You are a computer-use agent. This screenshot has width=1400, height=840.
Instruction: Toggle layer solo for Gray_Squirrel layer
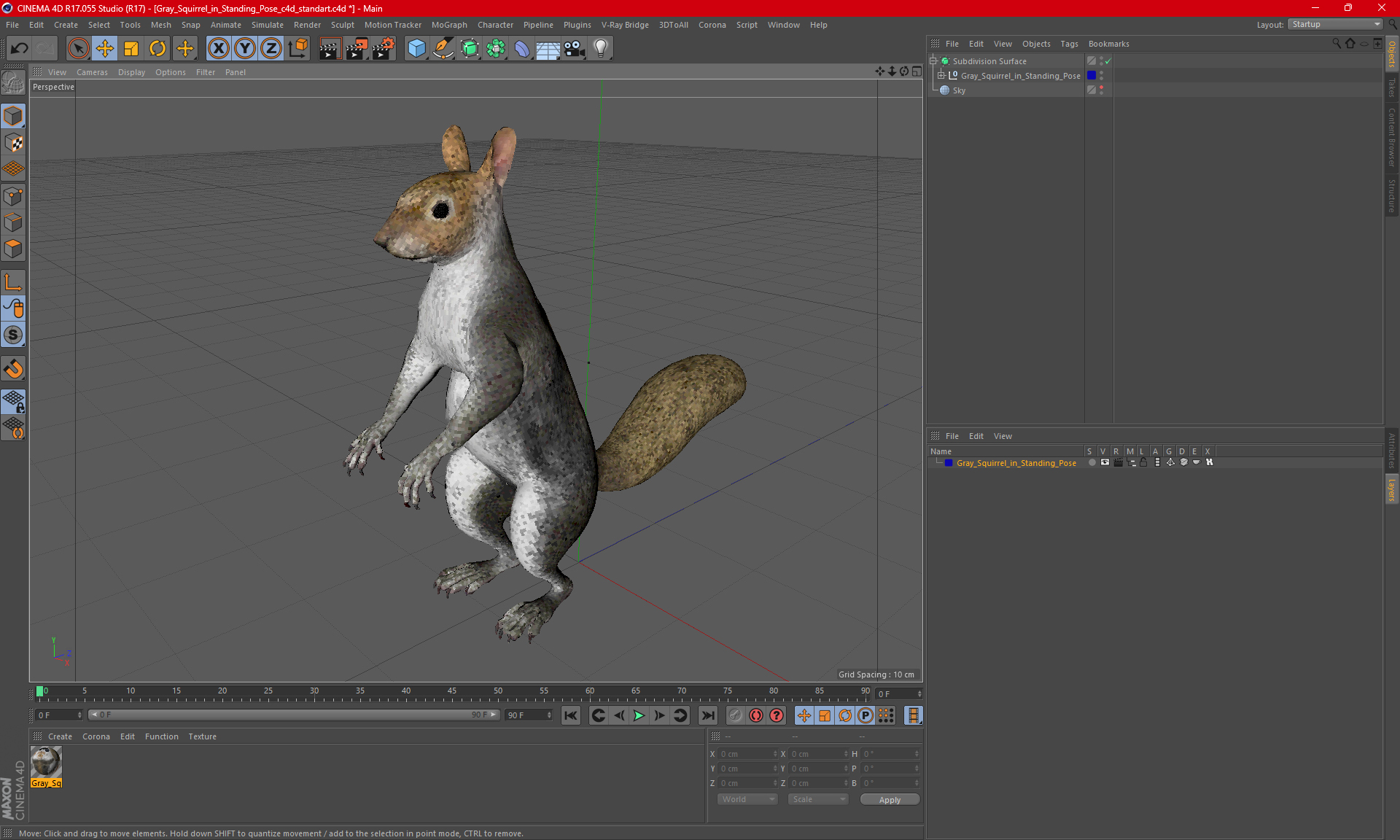(1092, 462)
